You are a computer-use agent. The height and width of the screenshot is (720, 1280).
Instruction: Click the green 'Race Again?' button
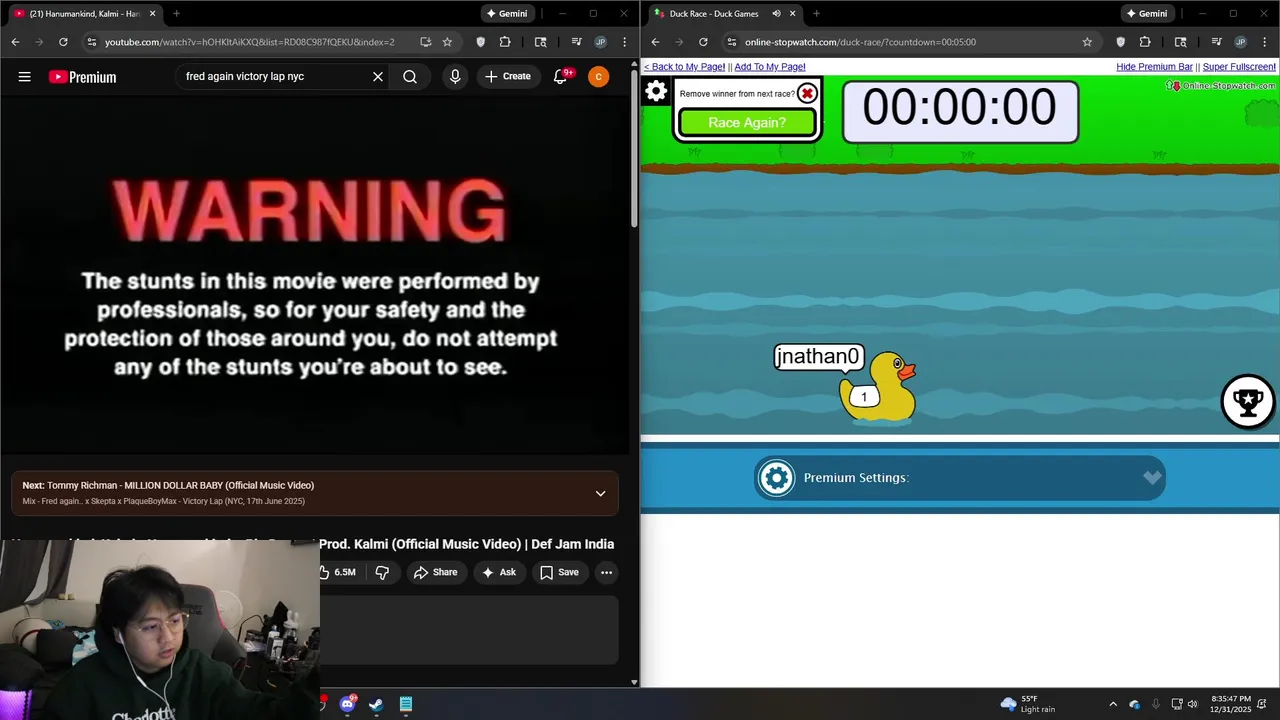tap(747, 122)
